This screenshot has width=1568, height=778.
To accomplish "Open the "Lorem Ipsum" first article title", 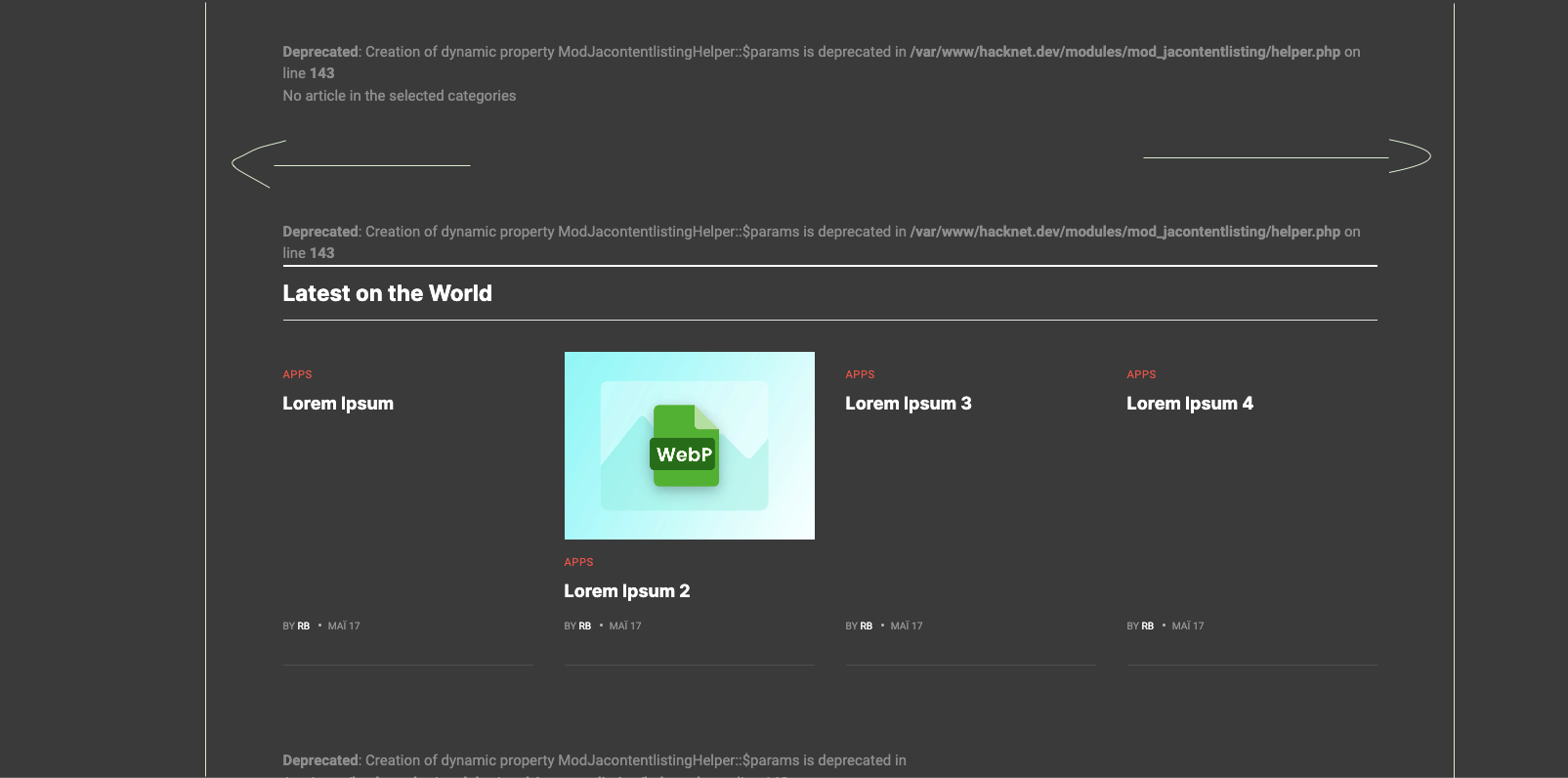I will pos(338,404).
